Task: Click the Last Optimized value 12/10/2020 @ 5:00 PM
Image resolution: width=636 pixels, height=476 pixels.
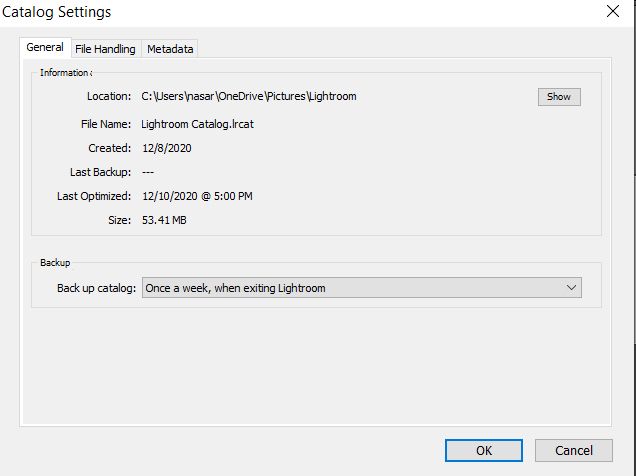Action: [x=197, y=196]
